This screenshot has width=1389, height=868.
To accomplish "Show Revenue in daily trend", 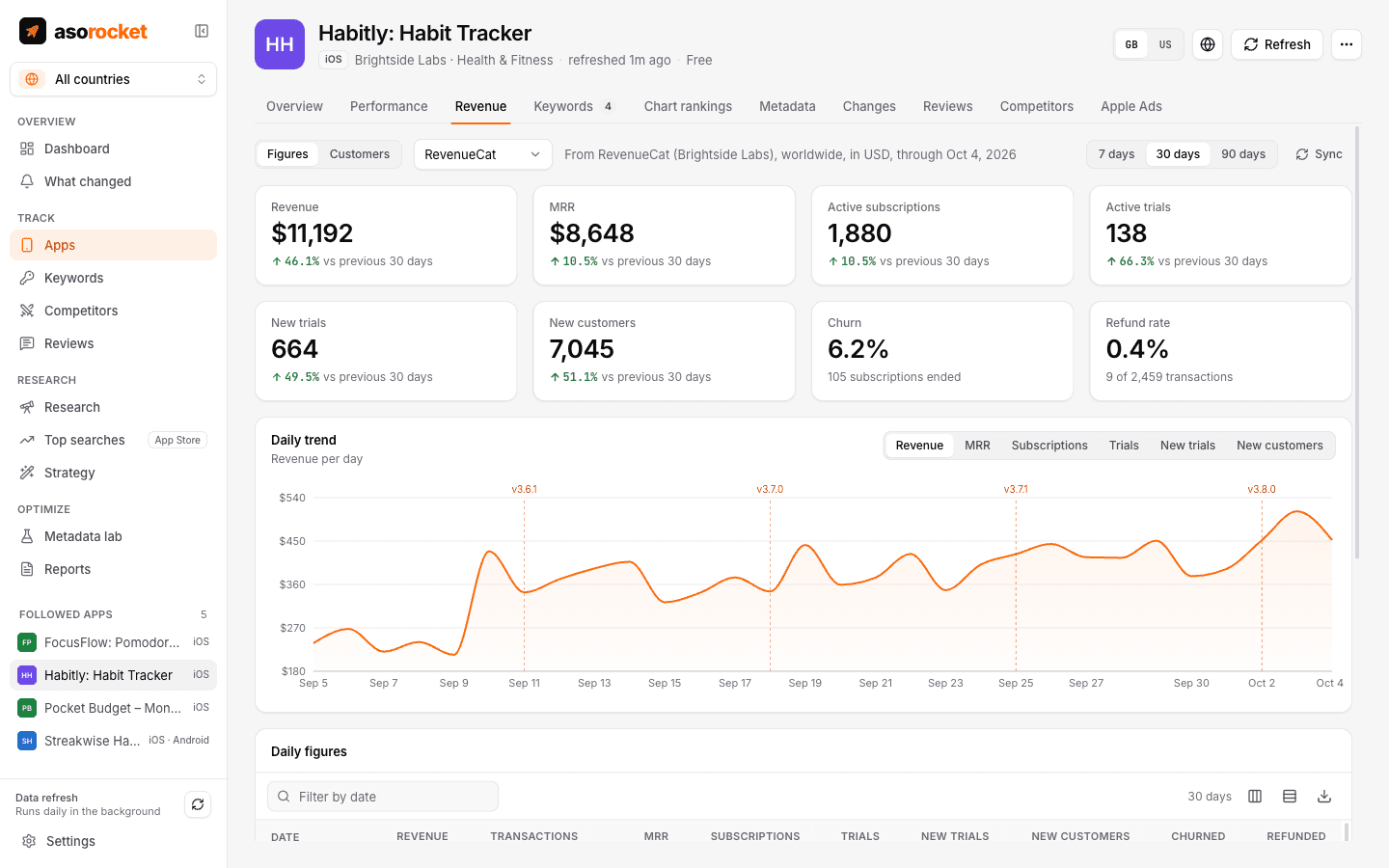I will (x=919, y=446).
